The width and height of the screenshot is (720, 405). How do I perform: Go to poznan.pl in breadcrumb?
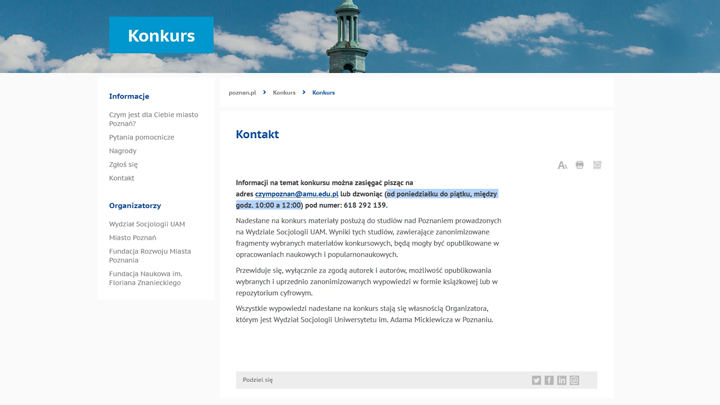click(x=242, y=93)
